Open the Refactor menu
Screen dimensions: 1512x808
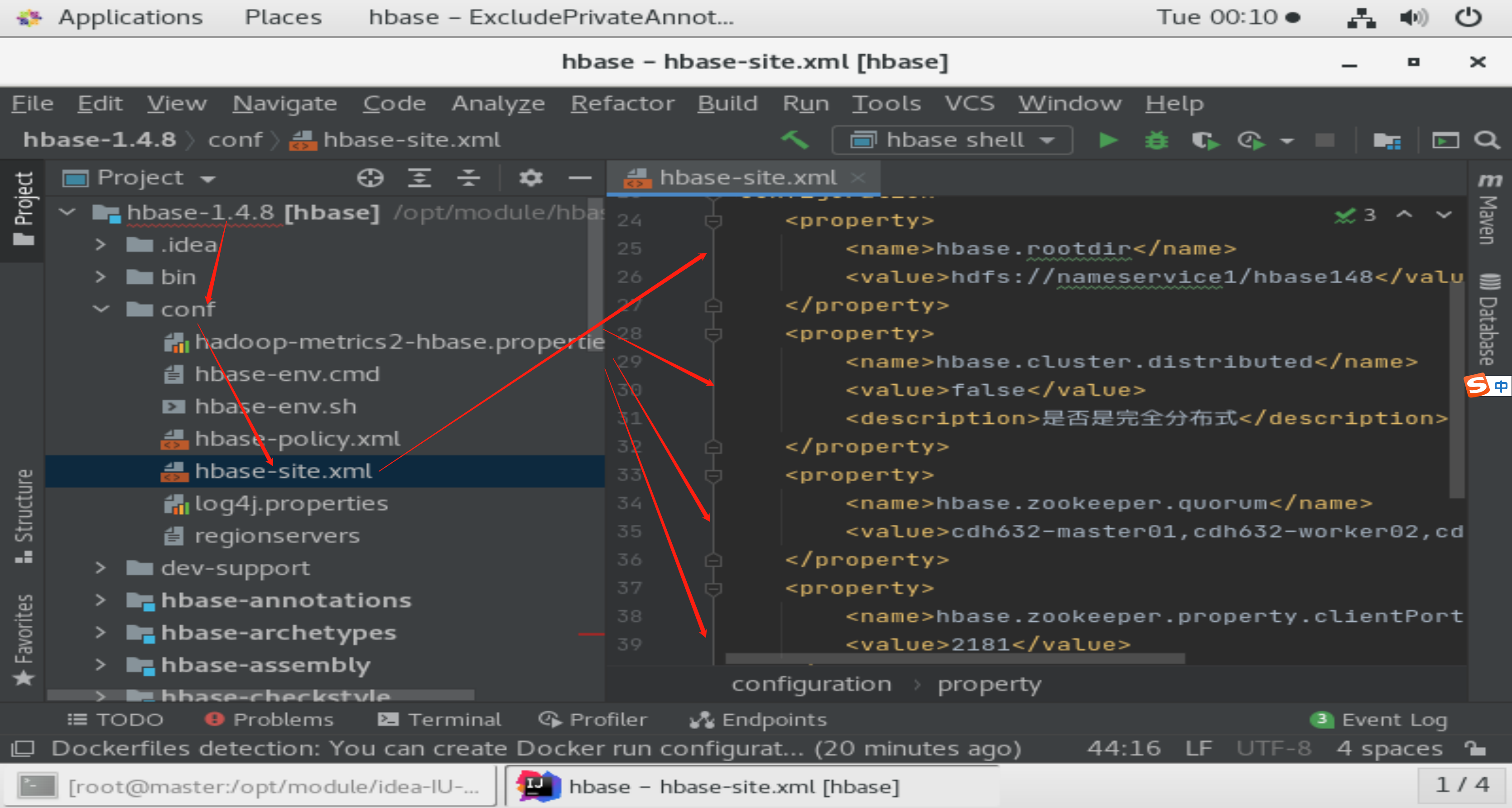point(622,104)
